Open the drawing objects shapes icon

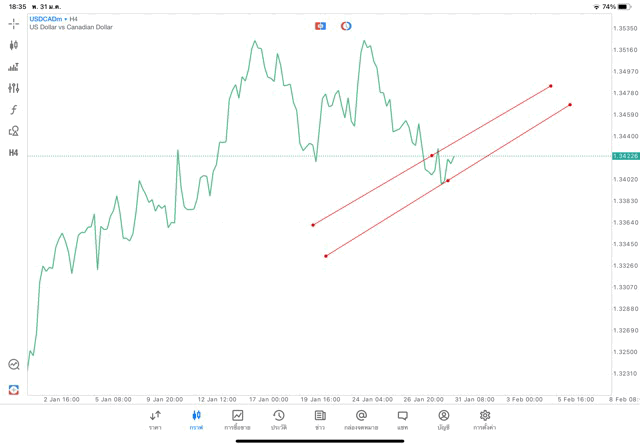14,131
